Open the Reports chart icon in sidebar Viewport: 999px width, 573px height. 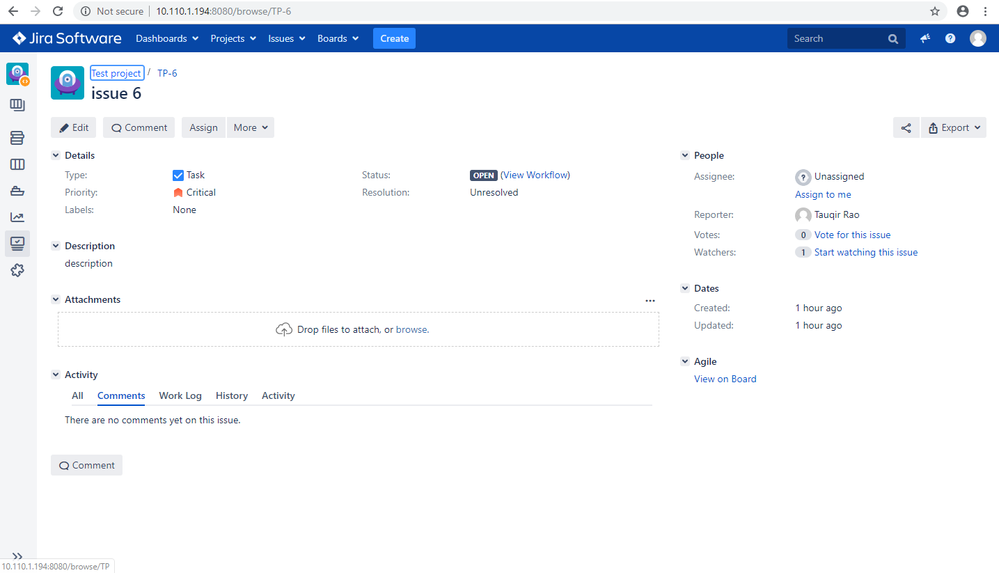17,217
